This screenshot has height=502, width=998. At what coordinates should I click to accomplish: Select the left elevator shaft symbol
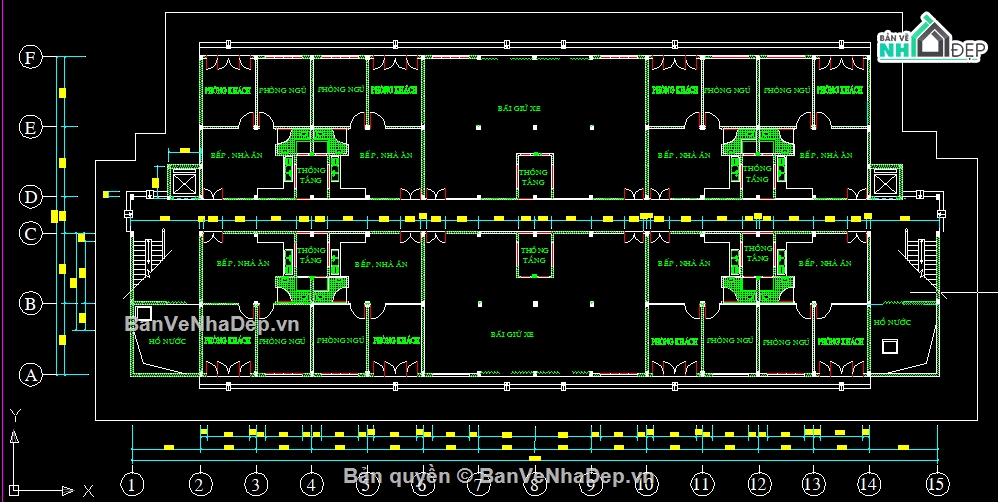[x=185, y=184]
